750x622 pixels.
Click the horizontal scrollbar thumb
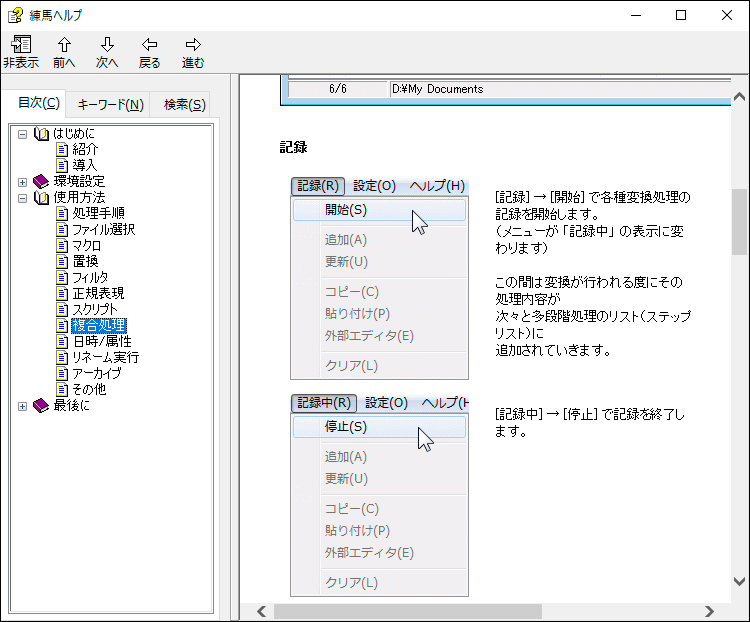click(x=408, y=611)
